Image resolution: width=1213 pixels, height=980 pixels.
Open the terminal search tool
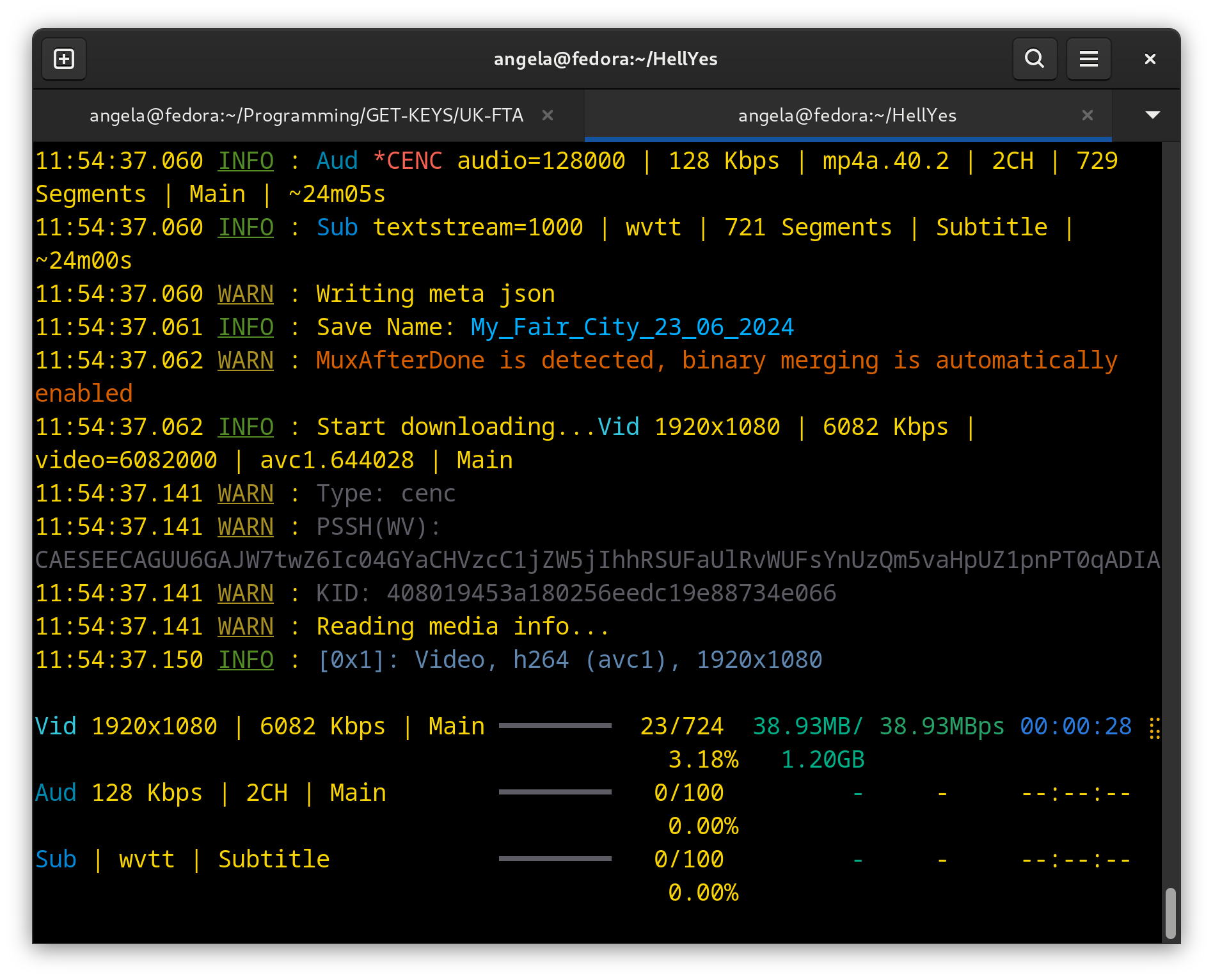click(1035, 59)
